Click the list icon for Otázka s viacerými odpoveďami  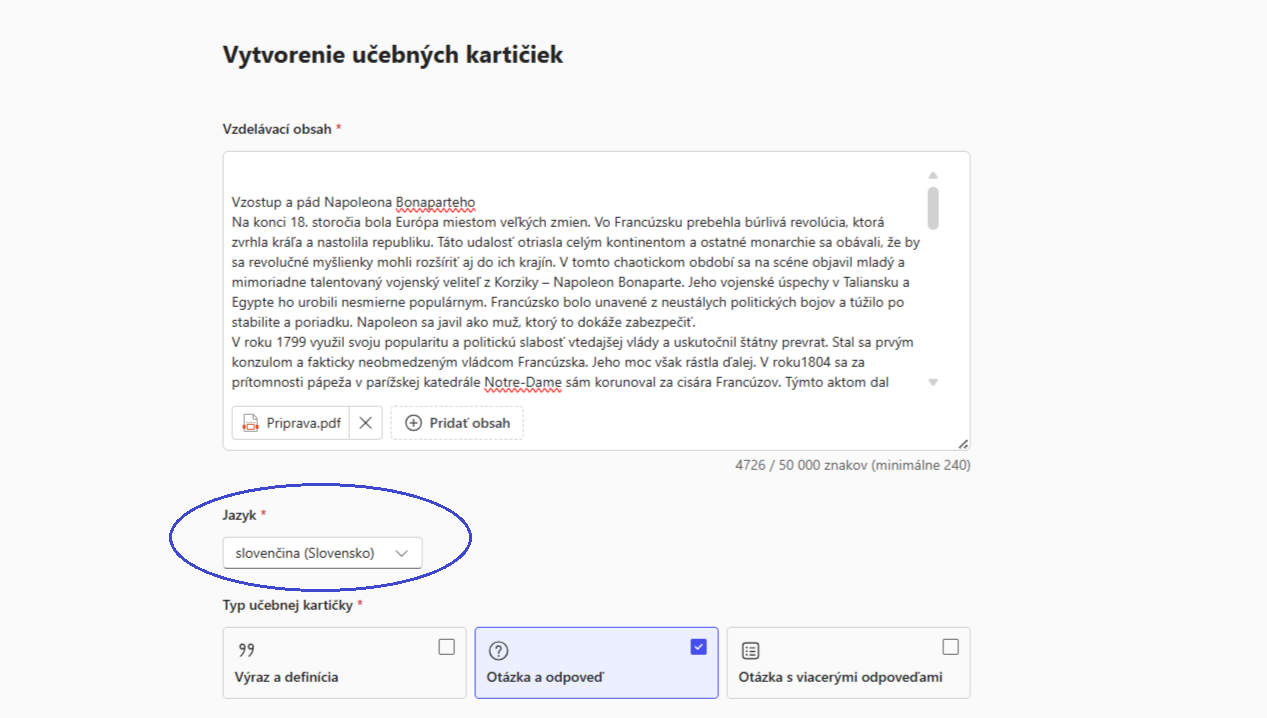(750, 651)
